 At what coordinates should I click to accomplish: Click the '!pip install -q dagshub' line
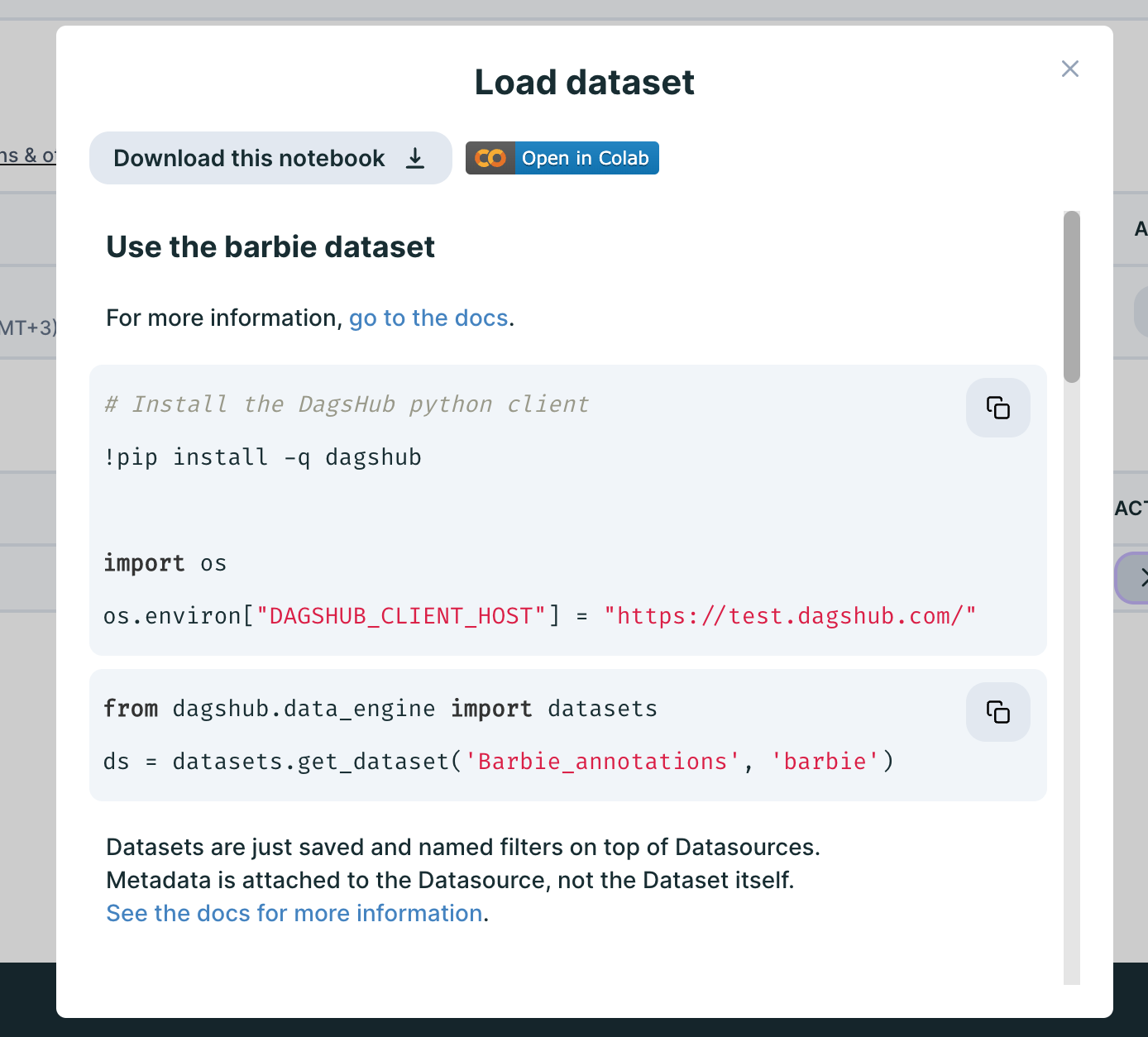click(262, 457)
